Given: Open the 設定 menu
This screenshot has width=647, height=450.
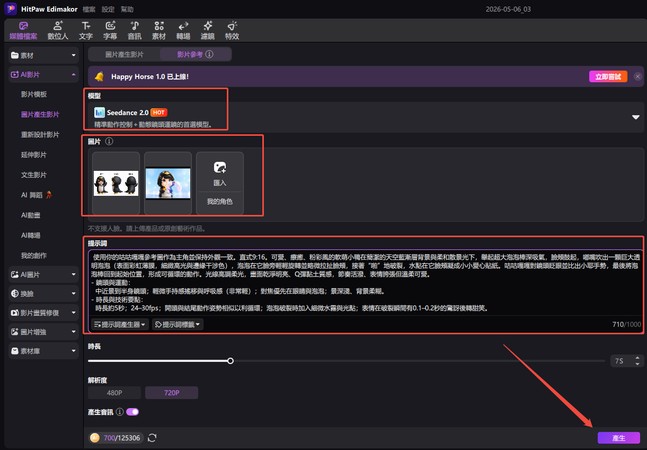Looking at the screenshot, I should click(108, 9).
